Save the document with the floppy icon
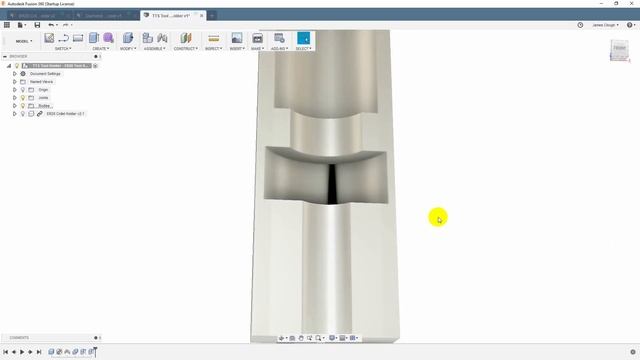The width and height of the screenshot is (640, 360). click(x=37, y=25)
